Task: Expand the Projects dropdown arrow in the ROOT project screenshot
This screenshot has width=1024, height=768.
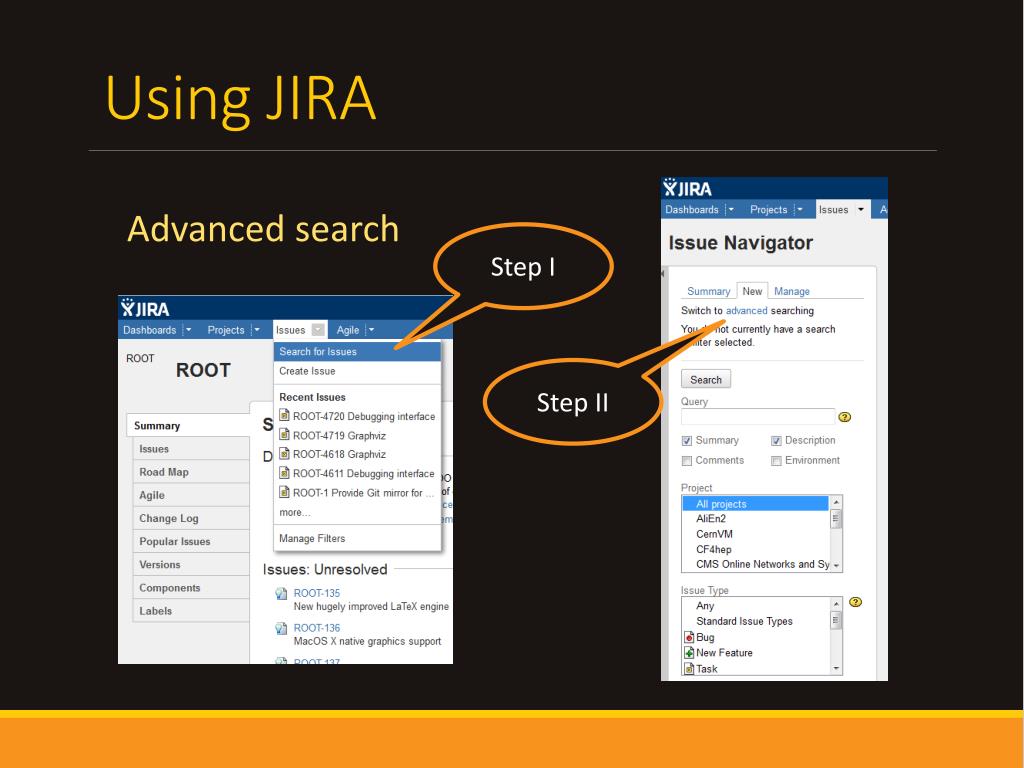Action: (257, 330)
